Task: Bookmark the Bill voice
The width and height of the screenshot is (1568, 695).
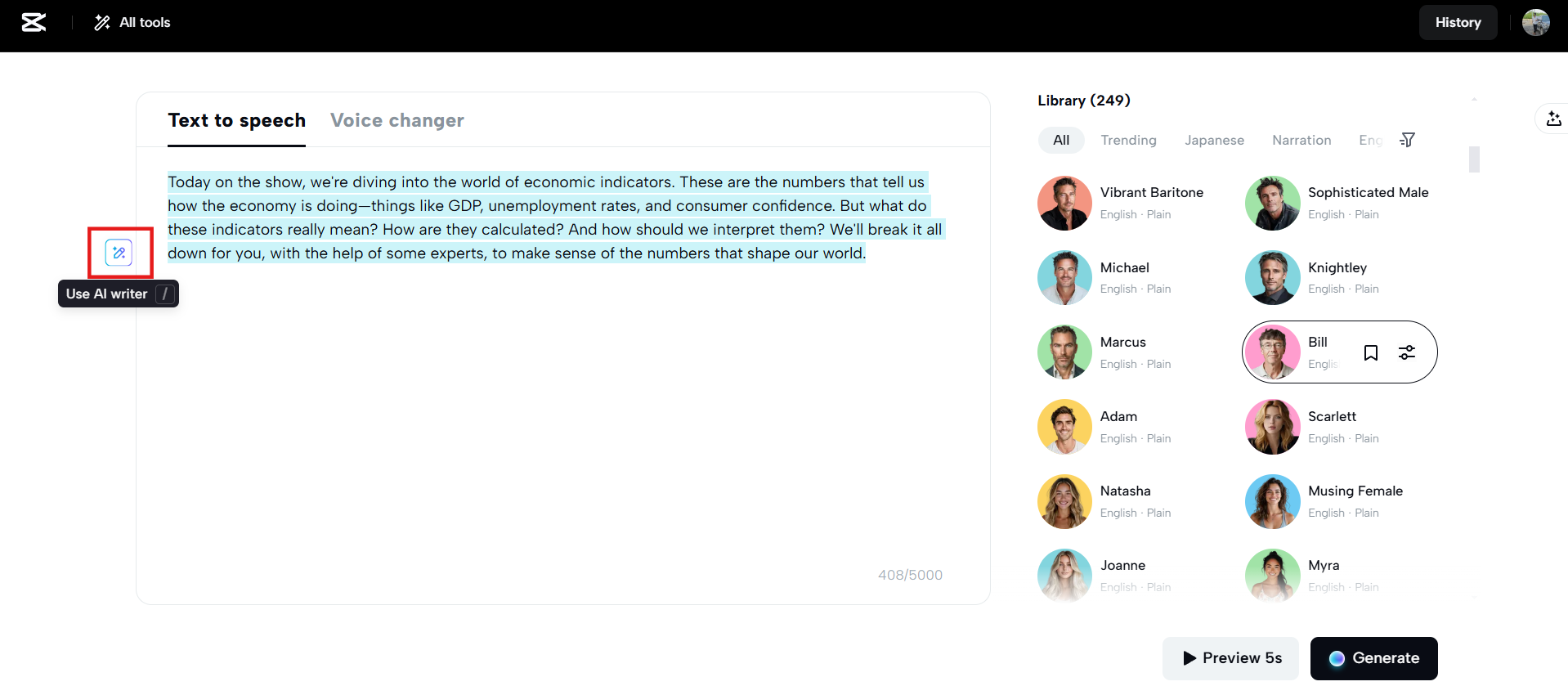Action: click(x=1371, y=352)
